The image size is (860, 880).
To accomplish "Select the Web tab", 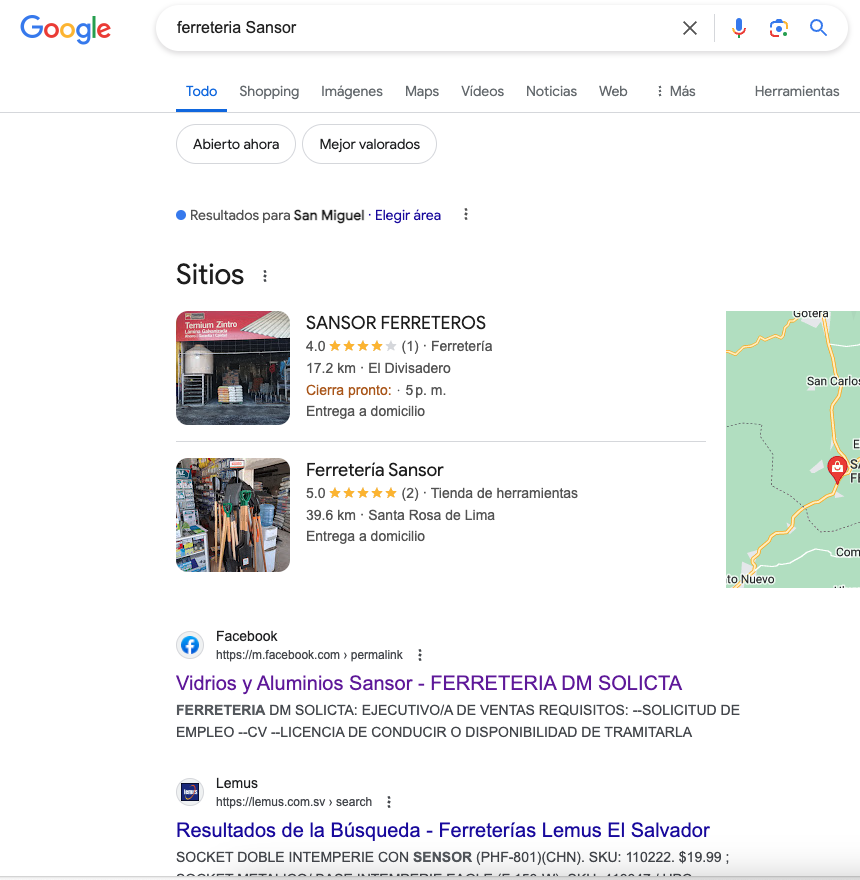I will [x=613, y=91].
